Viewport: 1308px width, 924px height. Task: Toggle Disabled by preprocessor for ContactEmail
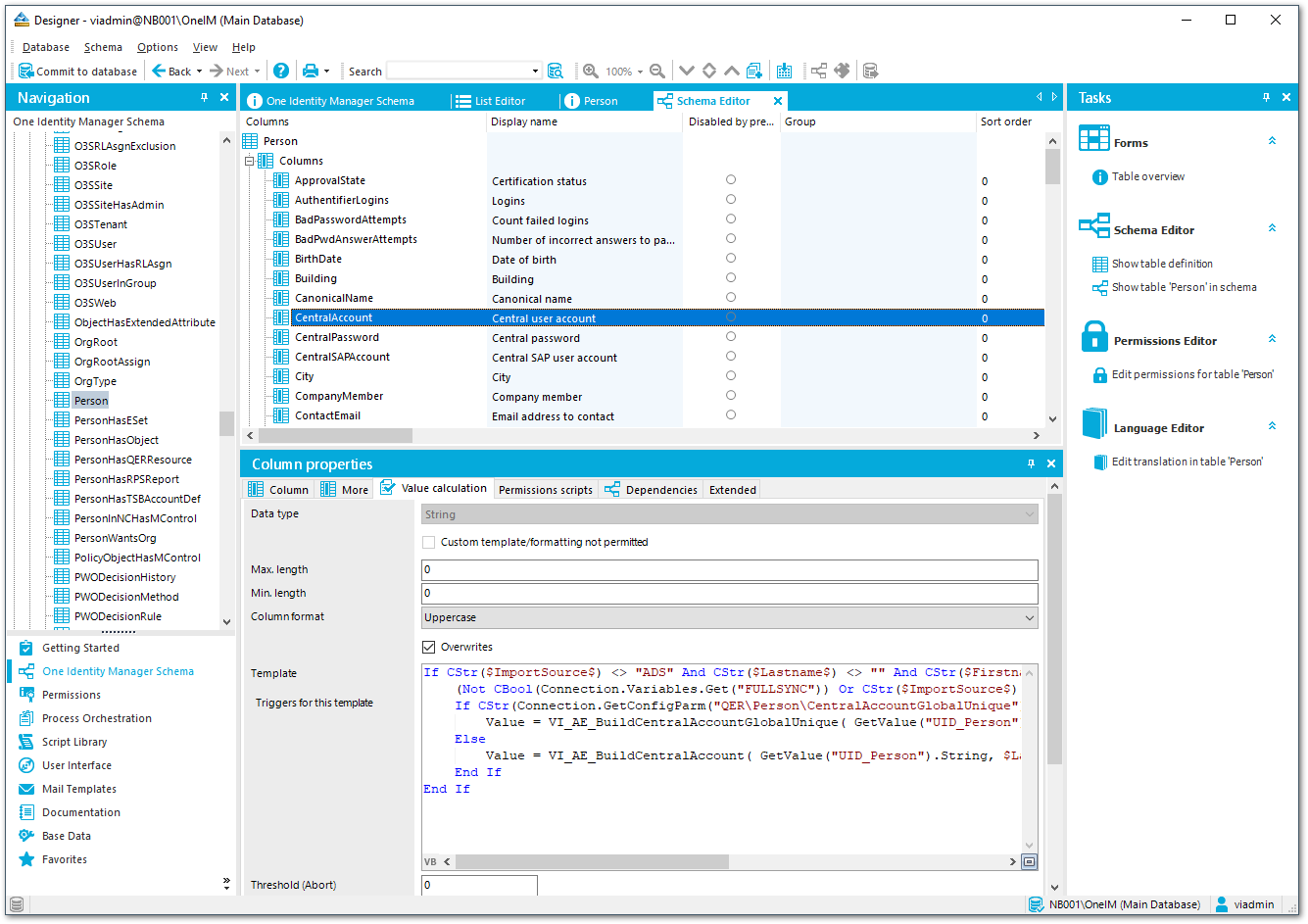click(x=731, y=415)
